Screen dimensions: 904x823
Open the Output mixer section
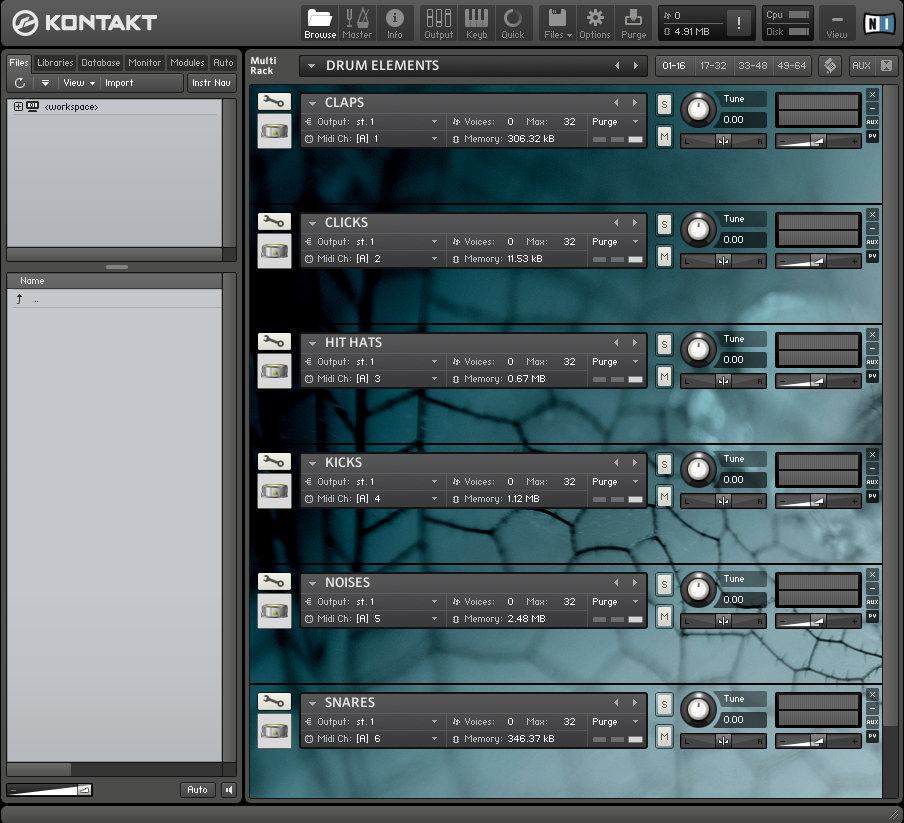(438, 23)
